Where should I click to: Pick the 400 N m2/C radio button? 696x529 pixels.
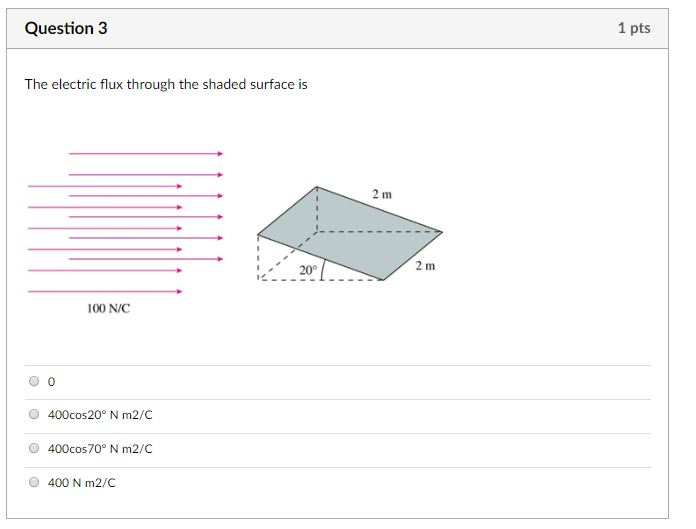34,482
